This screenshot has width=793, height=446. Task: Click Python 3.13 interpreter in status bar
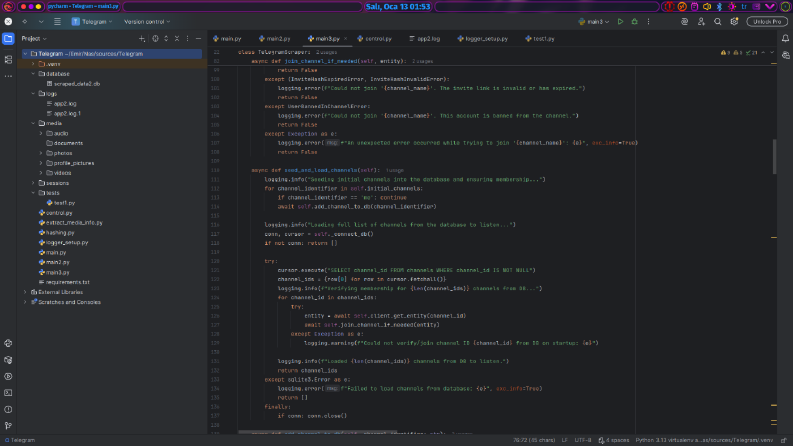pos(704,440)
